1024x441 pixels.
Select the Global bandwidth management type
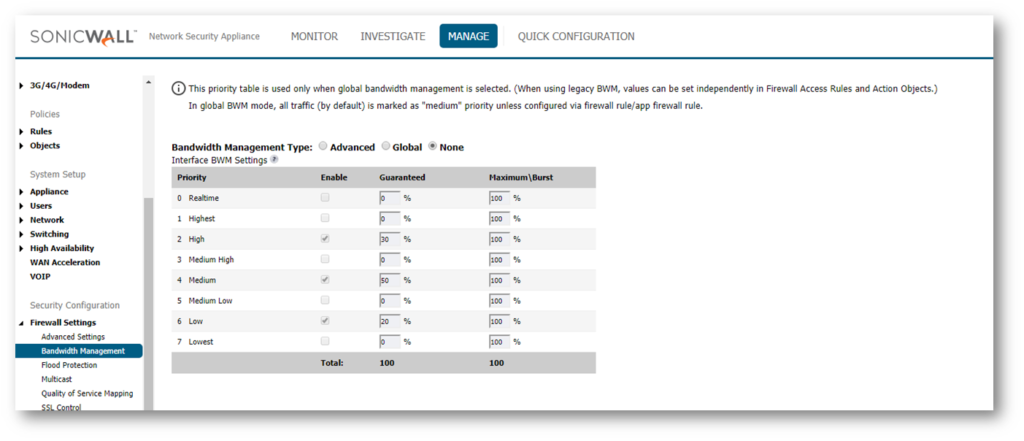pos(385,146)
